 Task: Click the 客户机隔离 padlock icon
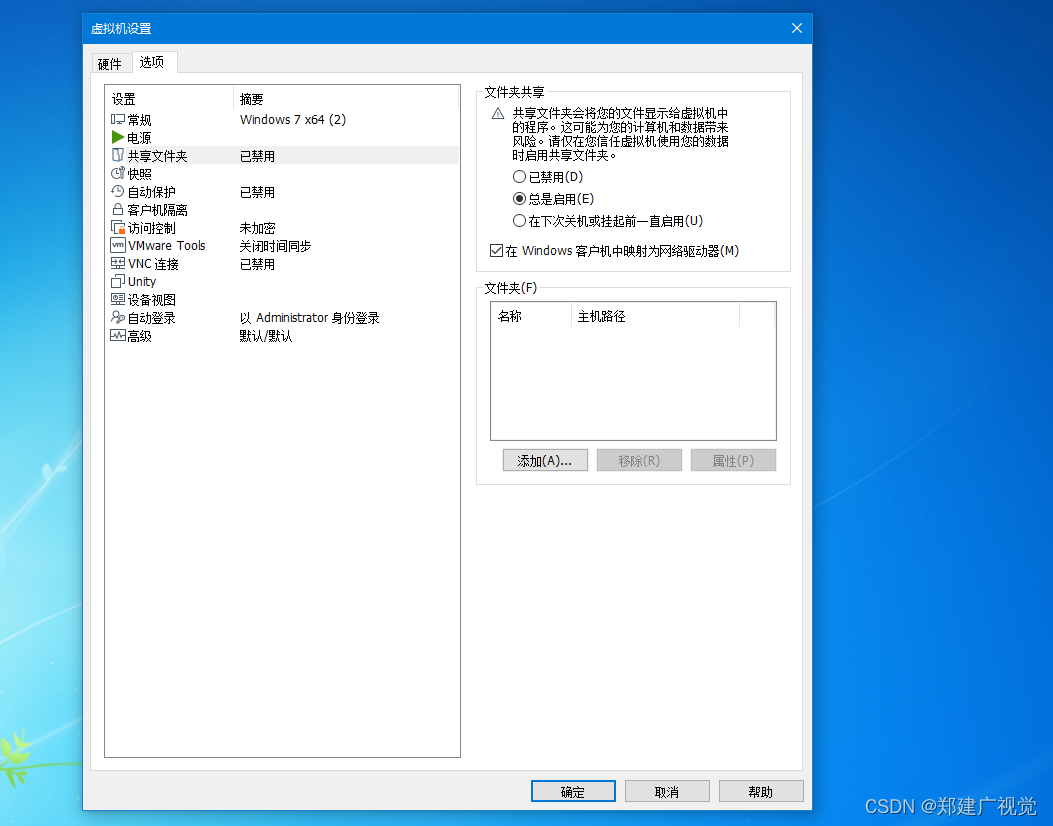tap(118, 210)
